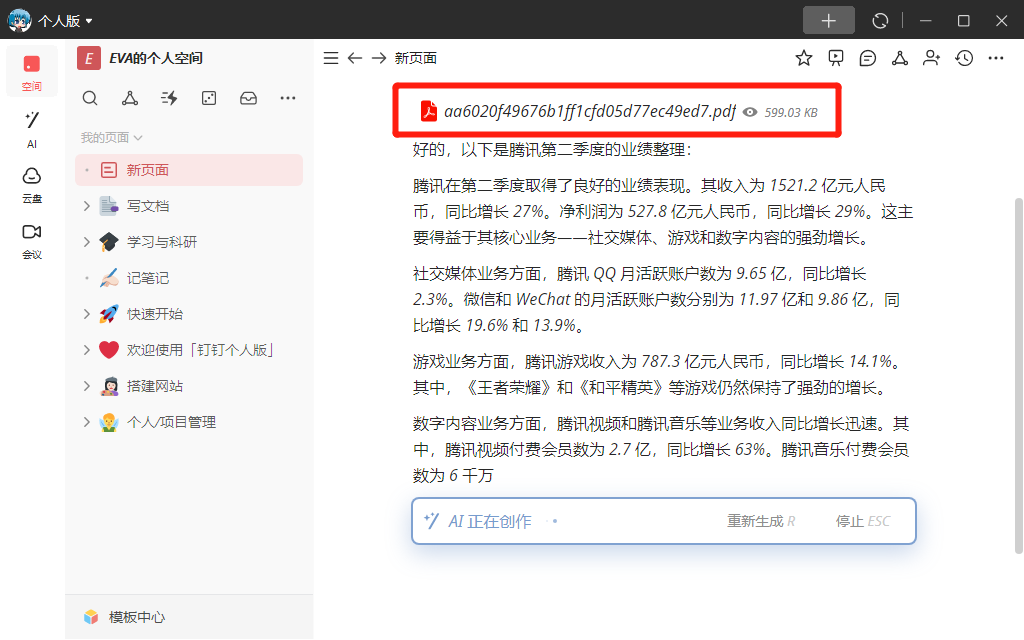
Task: Star this page as favorite
Action: (804, 58)
